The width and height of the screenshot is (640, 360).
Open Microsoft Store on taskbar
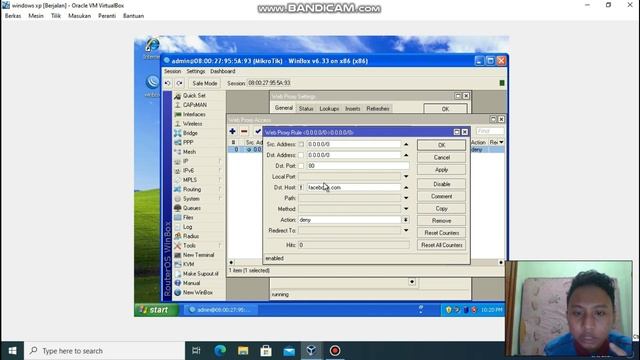[x=266, y=351]
